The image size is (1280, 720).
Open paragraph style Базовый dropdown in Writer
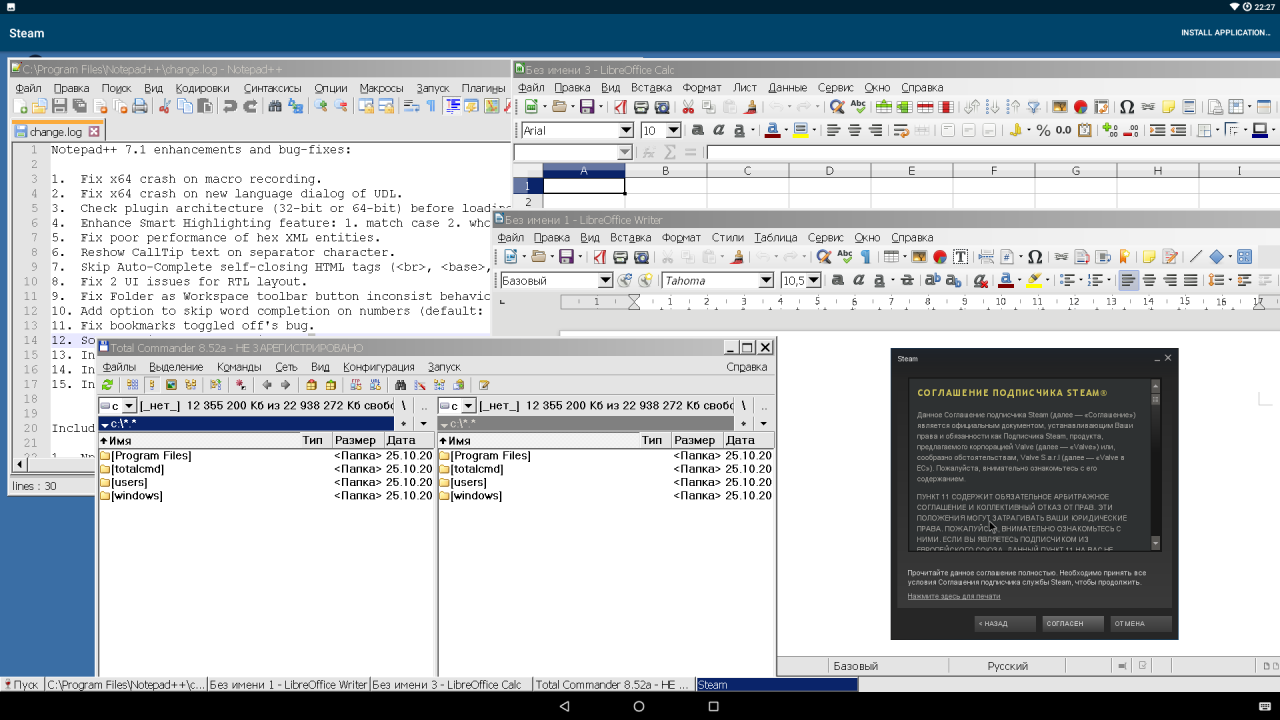605,281
